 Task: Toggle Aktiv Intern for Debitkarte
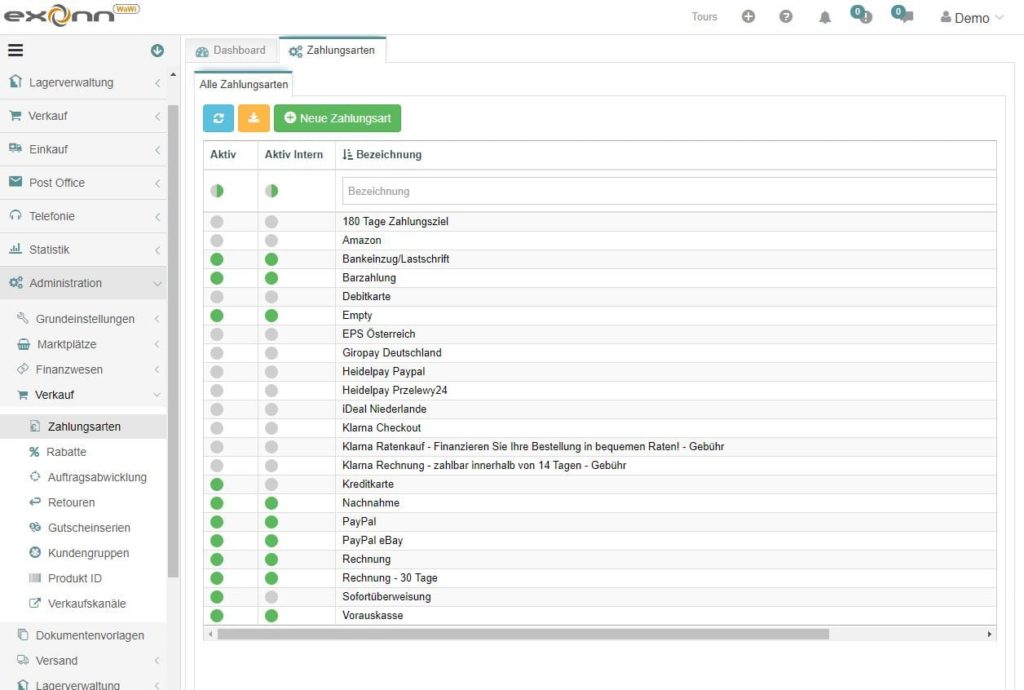tap(272, 296)
